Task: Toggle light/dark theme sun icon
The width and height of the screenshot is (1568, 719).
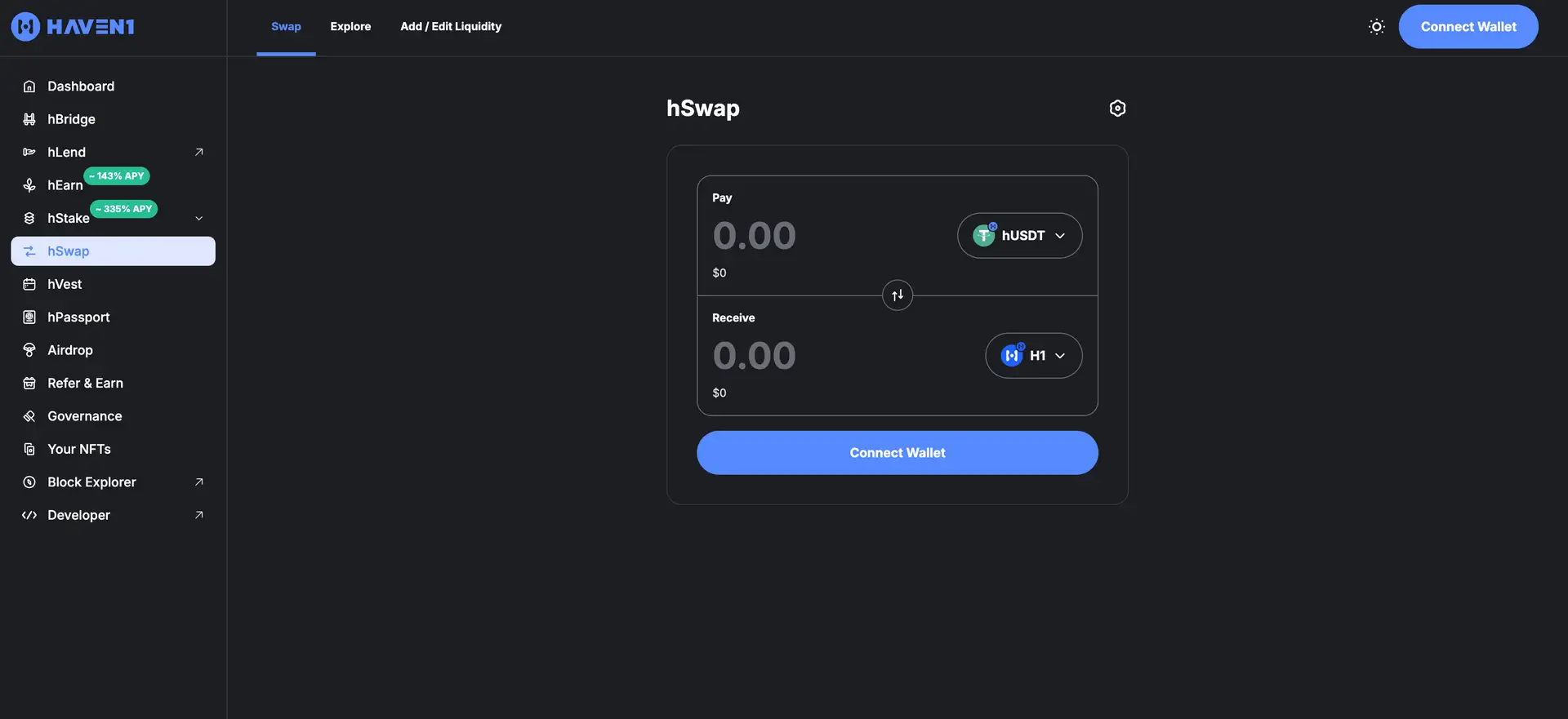Action: point(1376,27)
